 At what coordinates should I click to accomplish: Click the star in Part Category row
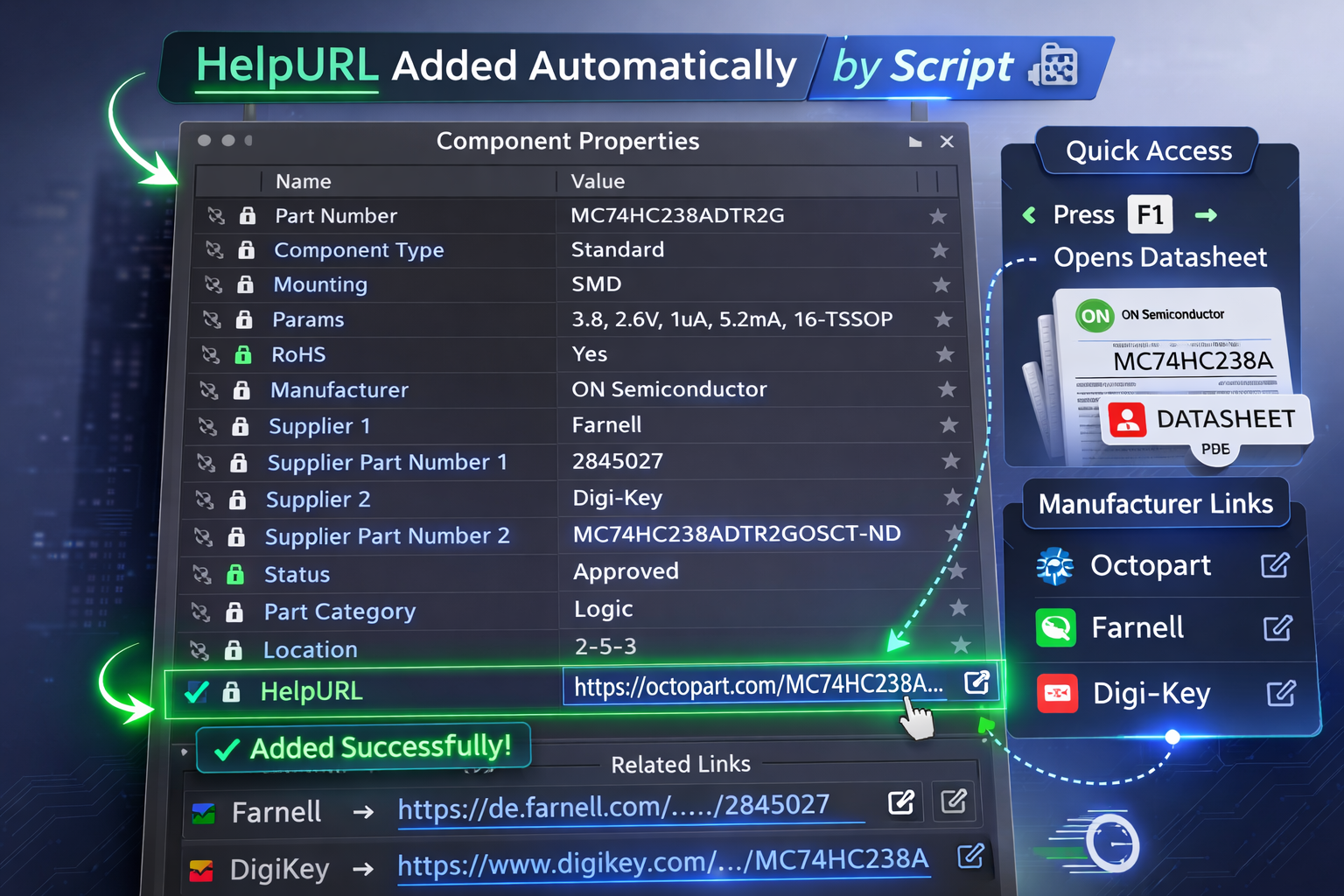[959, 607]
